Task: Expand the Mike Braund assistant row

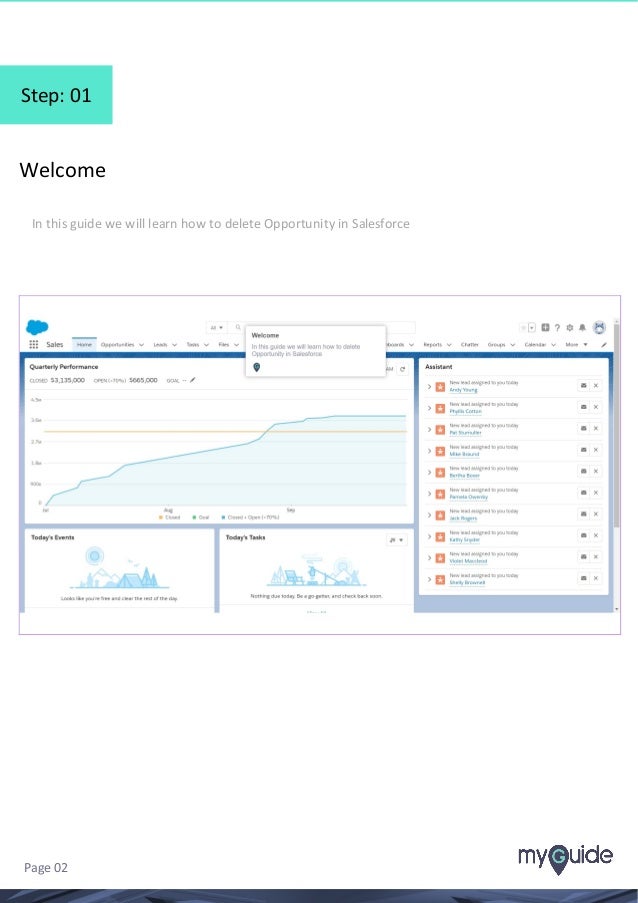Action: click(430, 451)
